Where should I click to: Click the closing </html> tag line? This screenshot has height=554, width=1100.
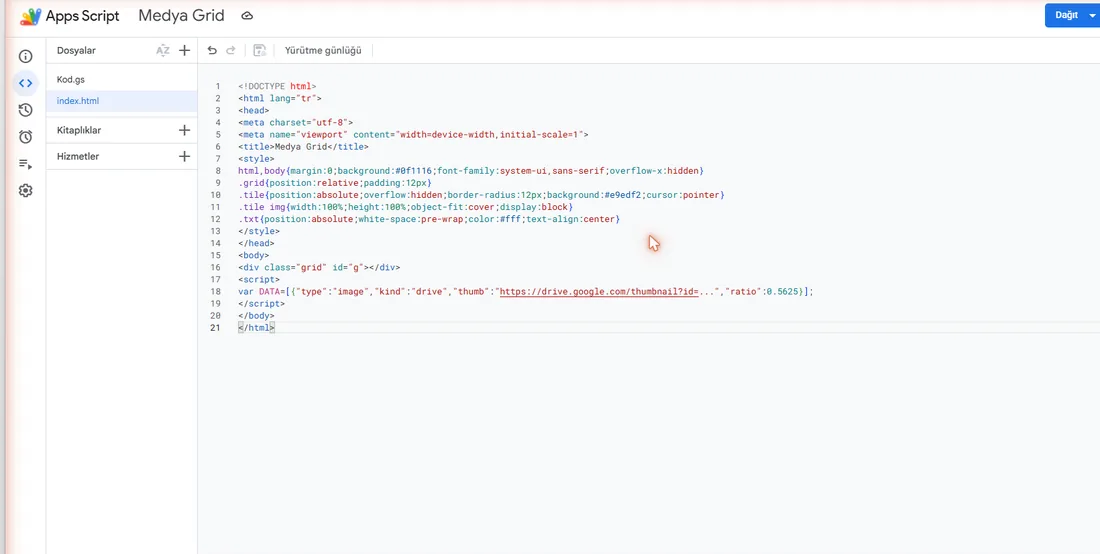pyautogui.click(x=256, y=328)
